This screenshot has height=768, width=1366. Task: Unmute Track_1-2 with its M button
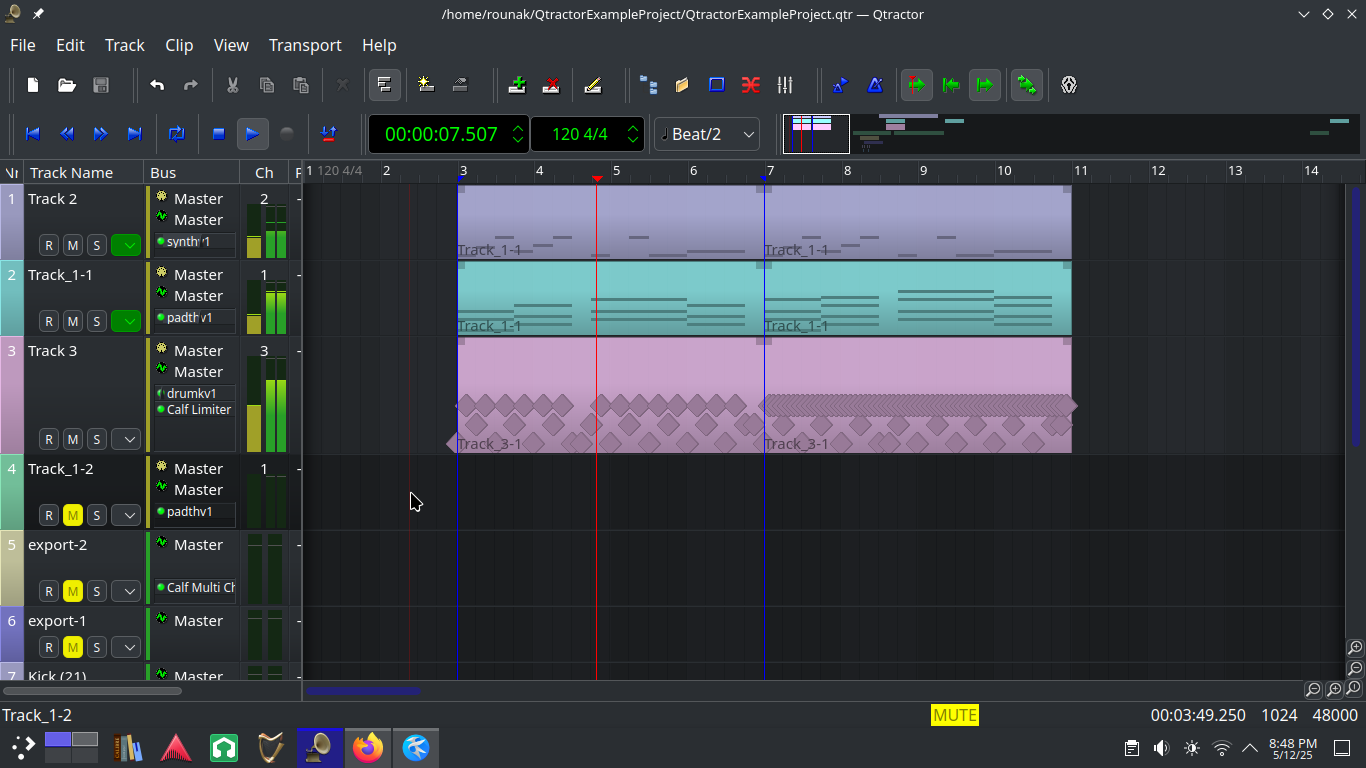click(72, 515)
